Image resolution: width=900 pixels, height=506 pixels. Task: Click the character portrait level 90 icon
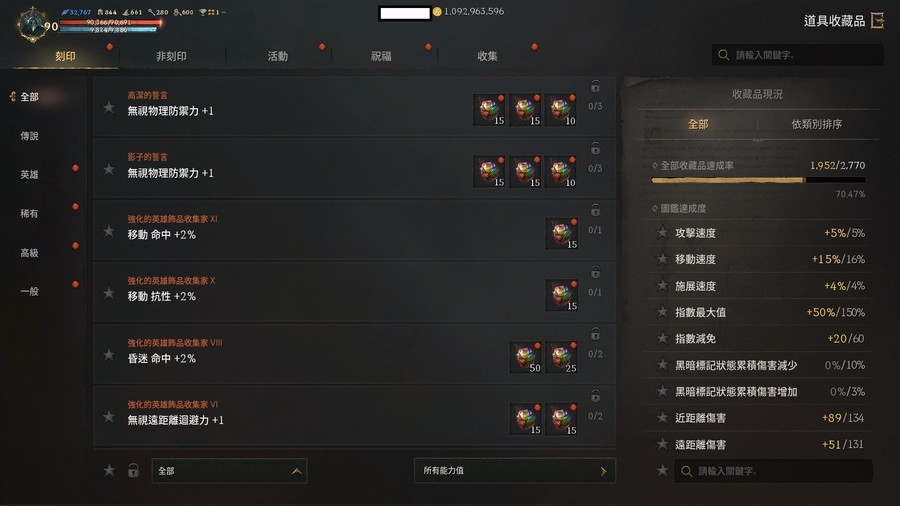click(x=33, y=24)
